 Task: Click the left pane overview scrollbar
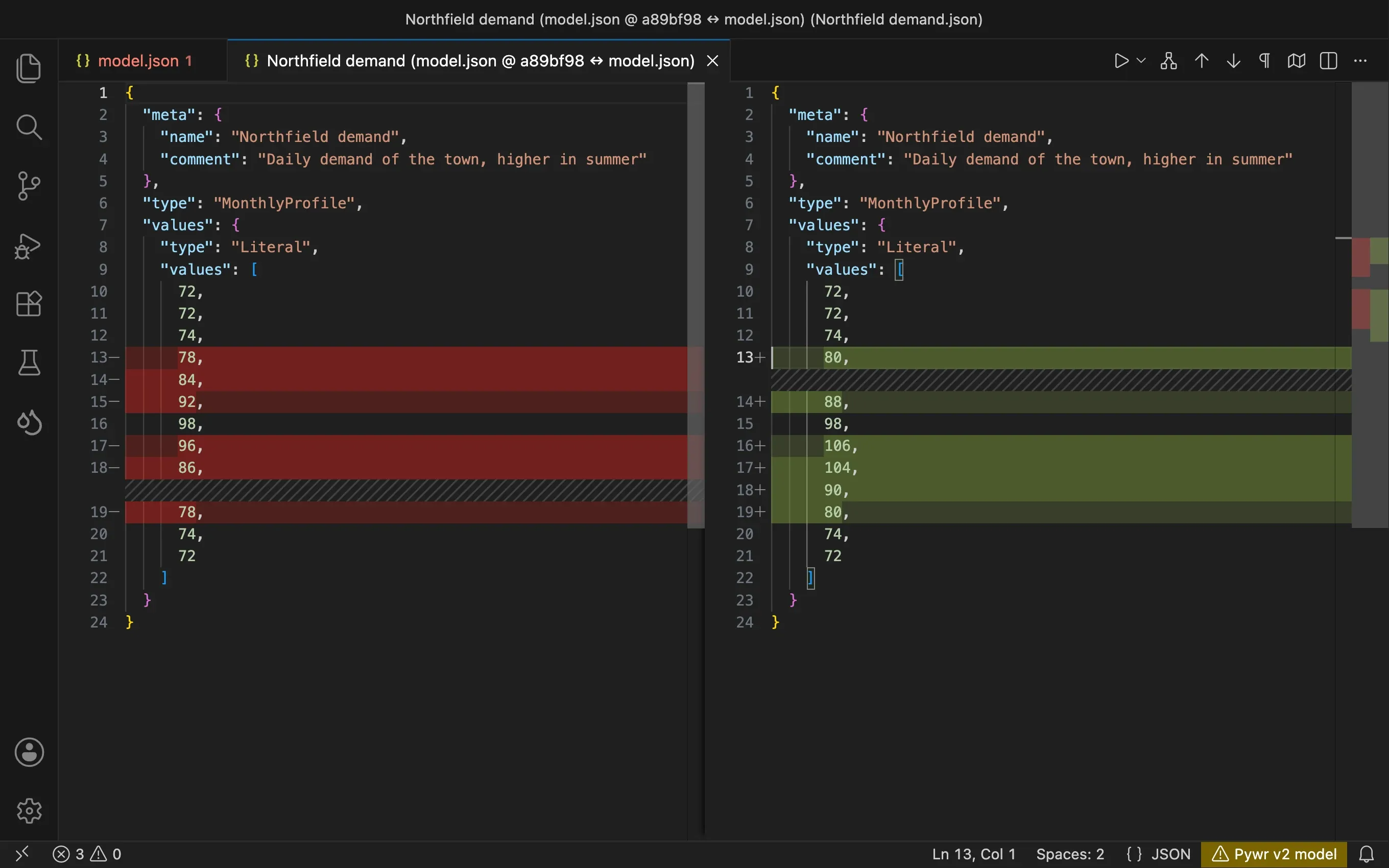[x=696, y=305]
